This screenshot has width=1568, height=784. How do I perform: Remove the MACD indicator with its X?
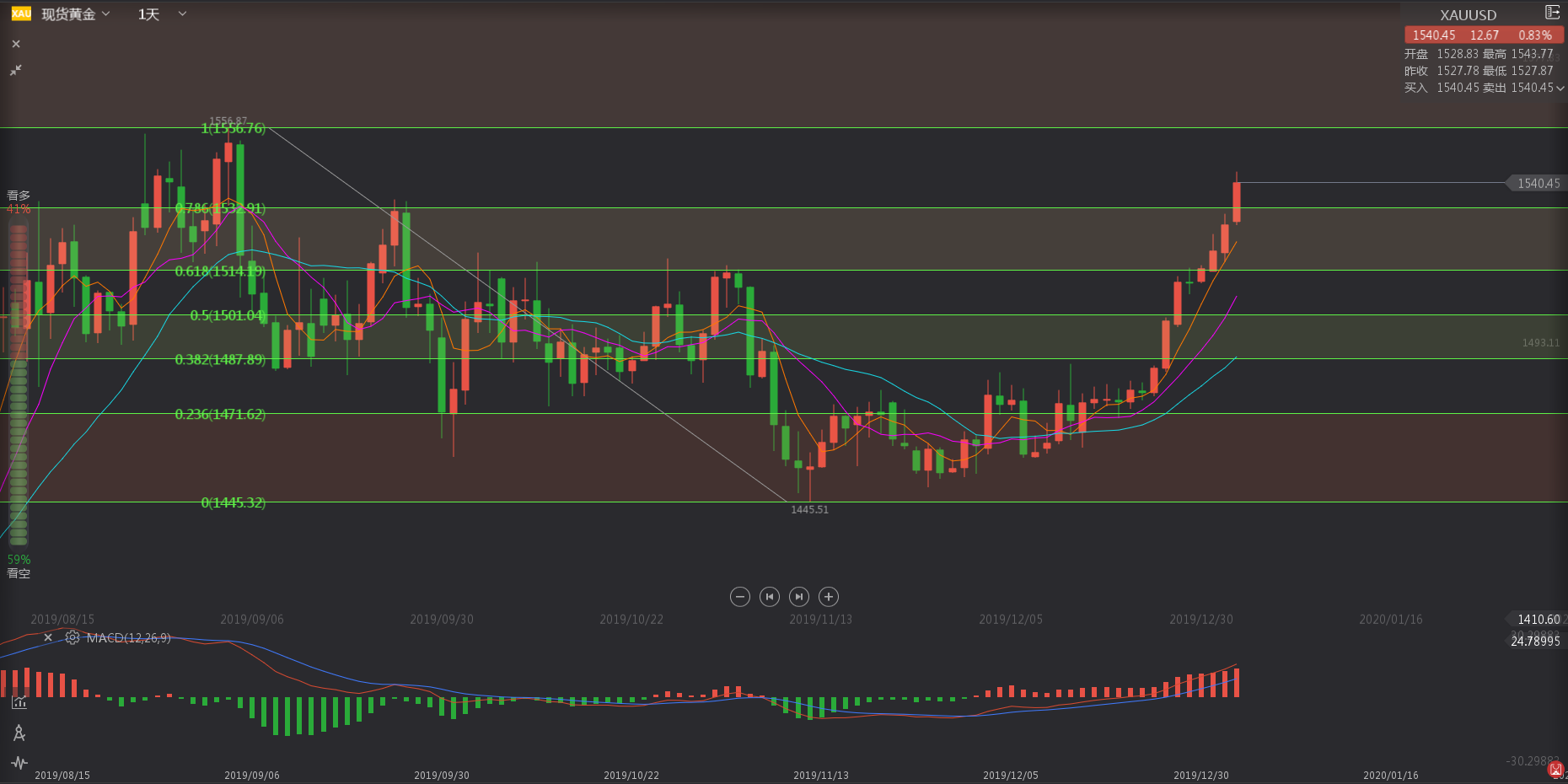point(48,638)
